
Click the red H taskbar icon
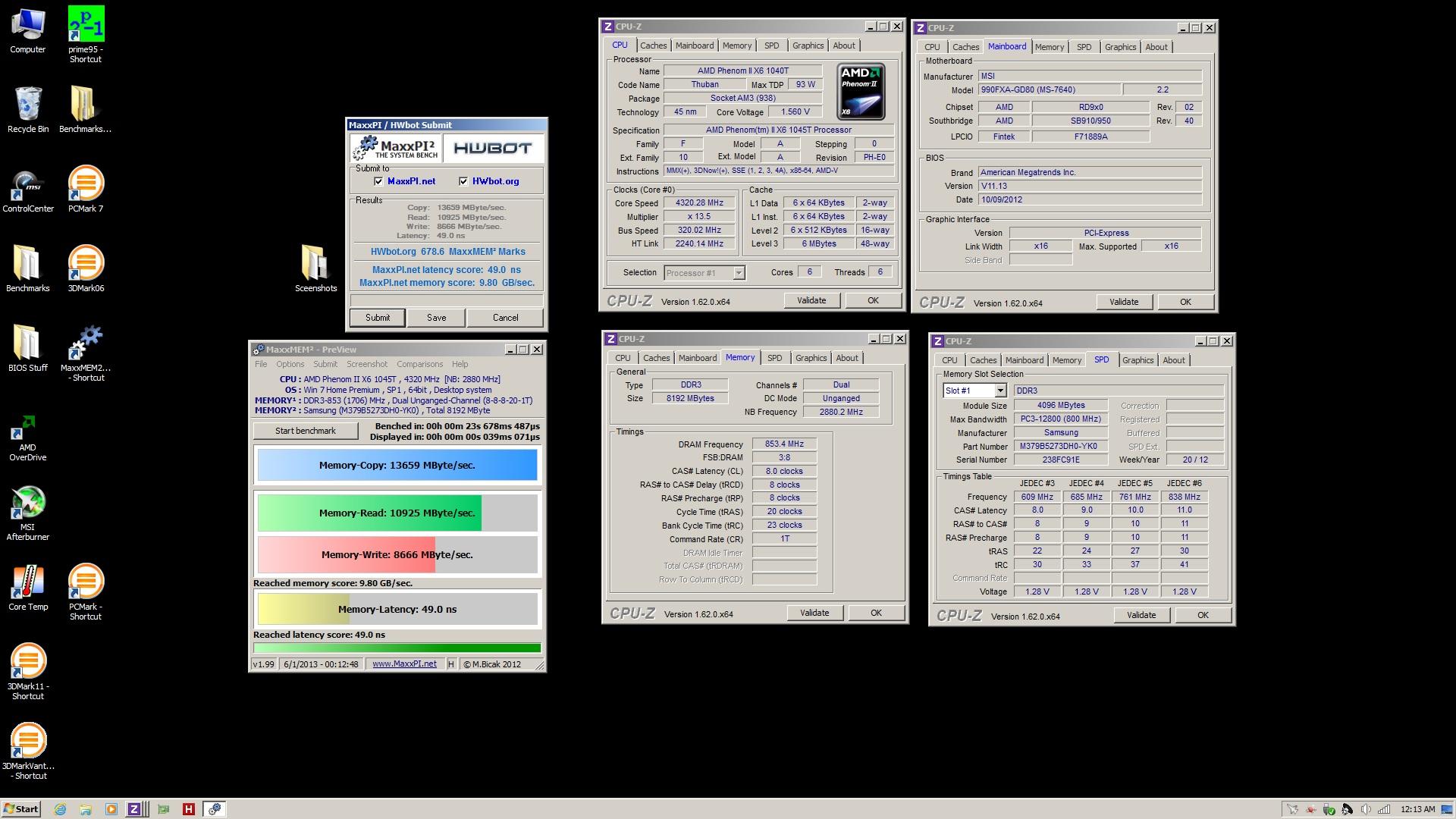coord(189,809)
